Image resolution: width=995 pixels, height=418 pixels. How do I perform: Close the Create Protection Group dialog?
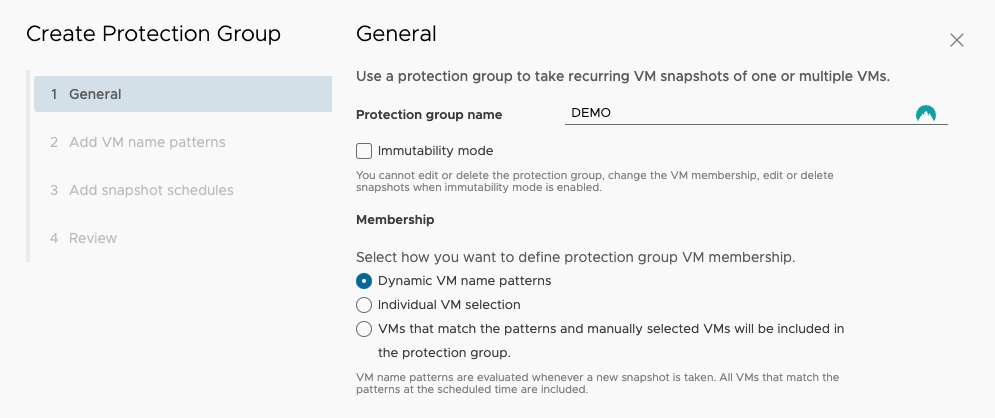[x=956, y=41]
